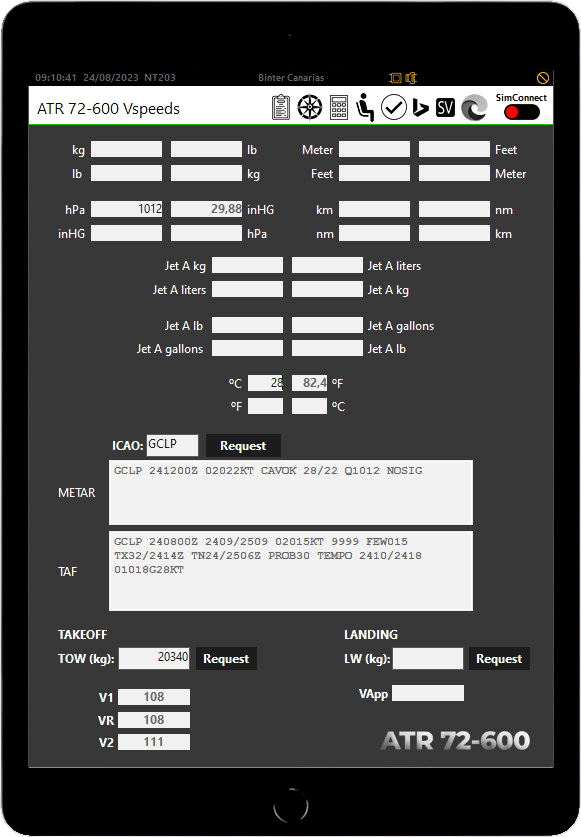Open the seated passenger icon
Viewport: 581px width, 837px height.
365,107
